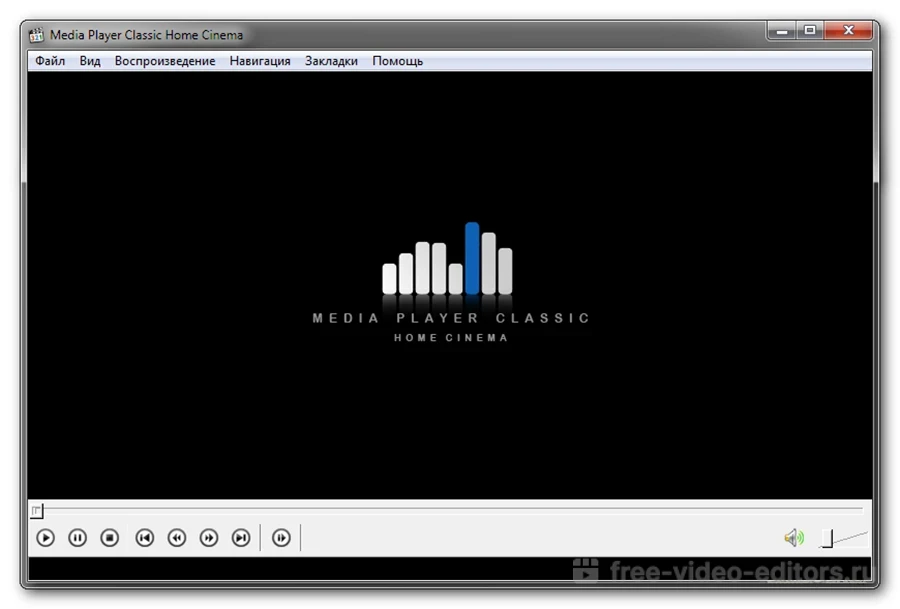Minimize the Media Player Classic window
Image resolution: width=900 pixels, height=609 pixels.
point(781,30)
